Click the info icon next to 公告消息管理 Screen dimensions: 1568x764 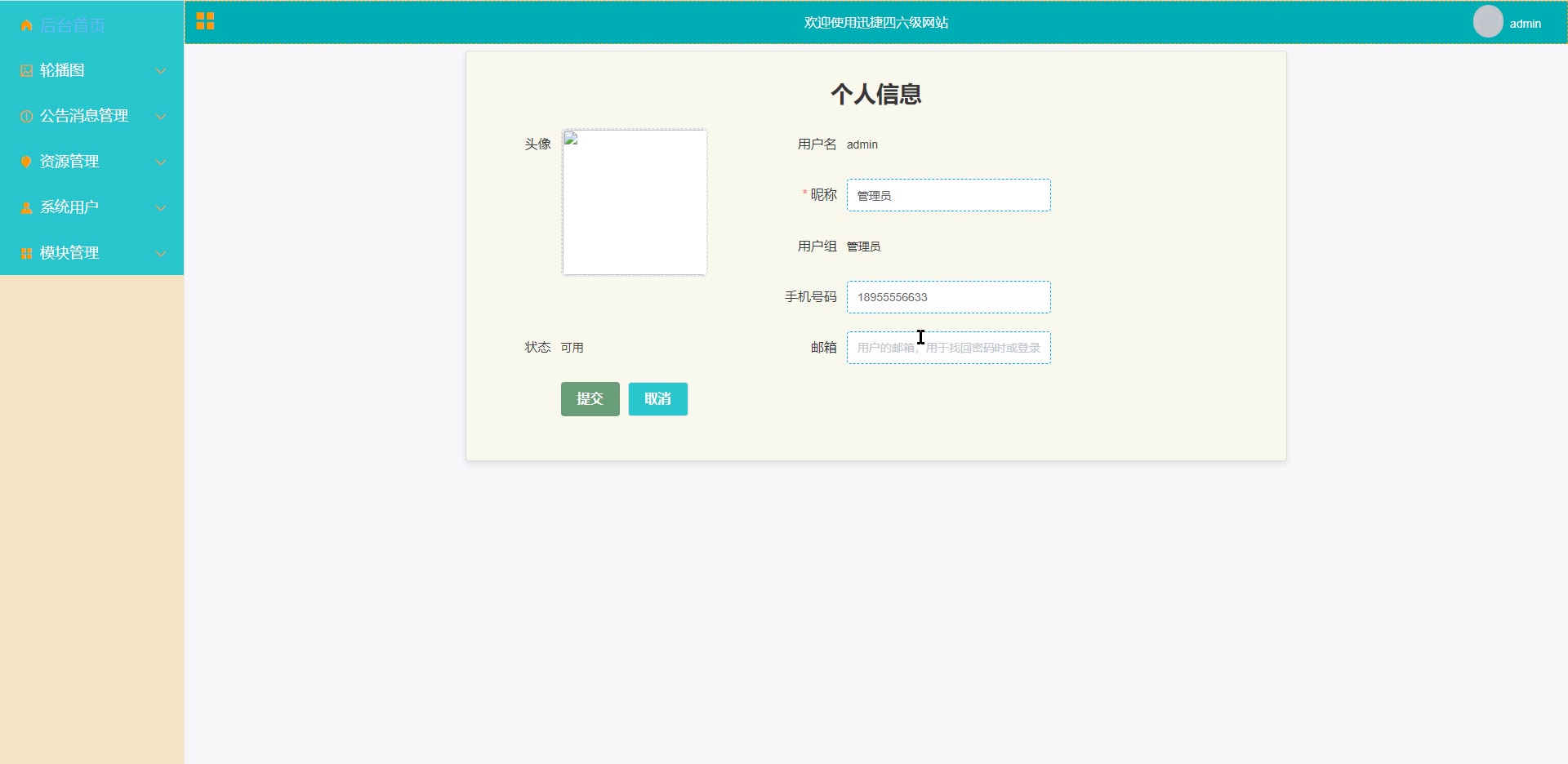coord(26,117)
